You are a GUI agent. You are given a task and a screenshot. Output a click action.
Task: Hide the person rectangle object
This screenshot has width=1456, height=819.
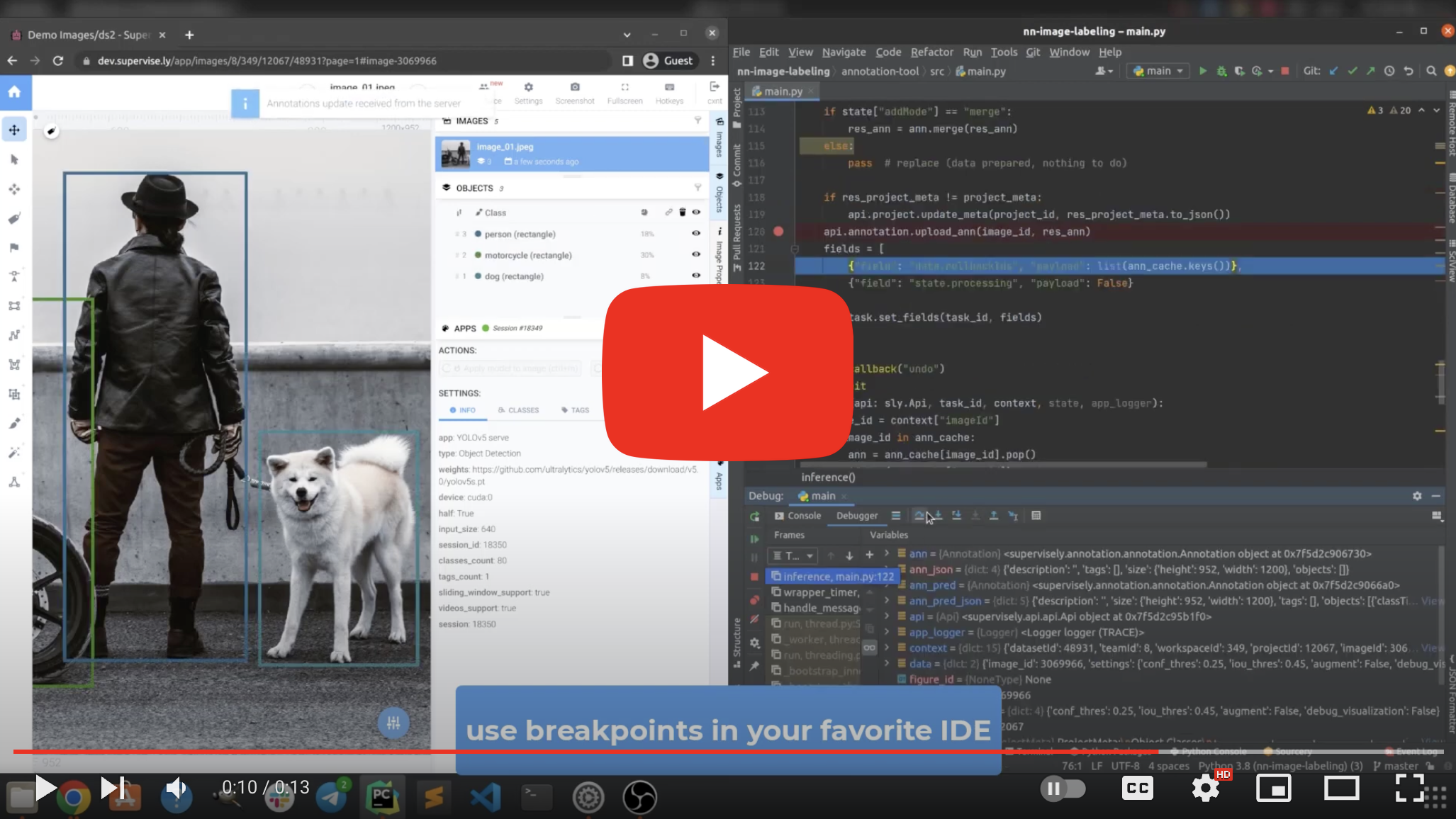[696, 233]
